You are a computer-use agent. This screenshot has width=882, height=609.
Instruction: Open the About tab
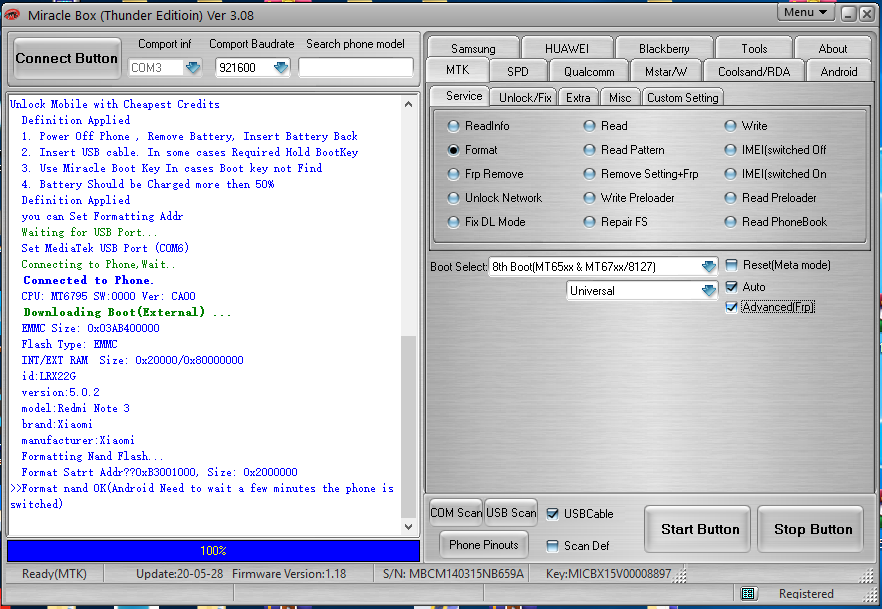pyautogui.click(x=833, y=48)
